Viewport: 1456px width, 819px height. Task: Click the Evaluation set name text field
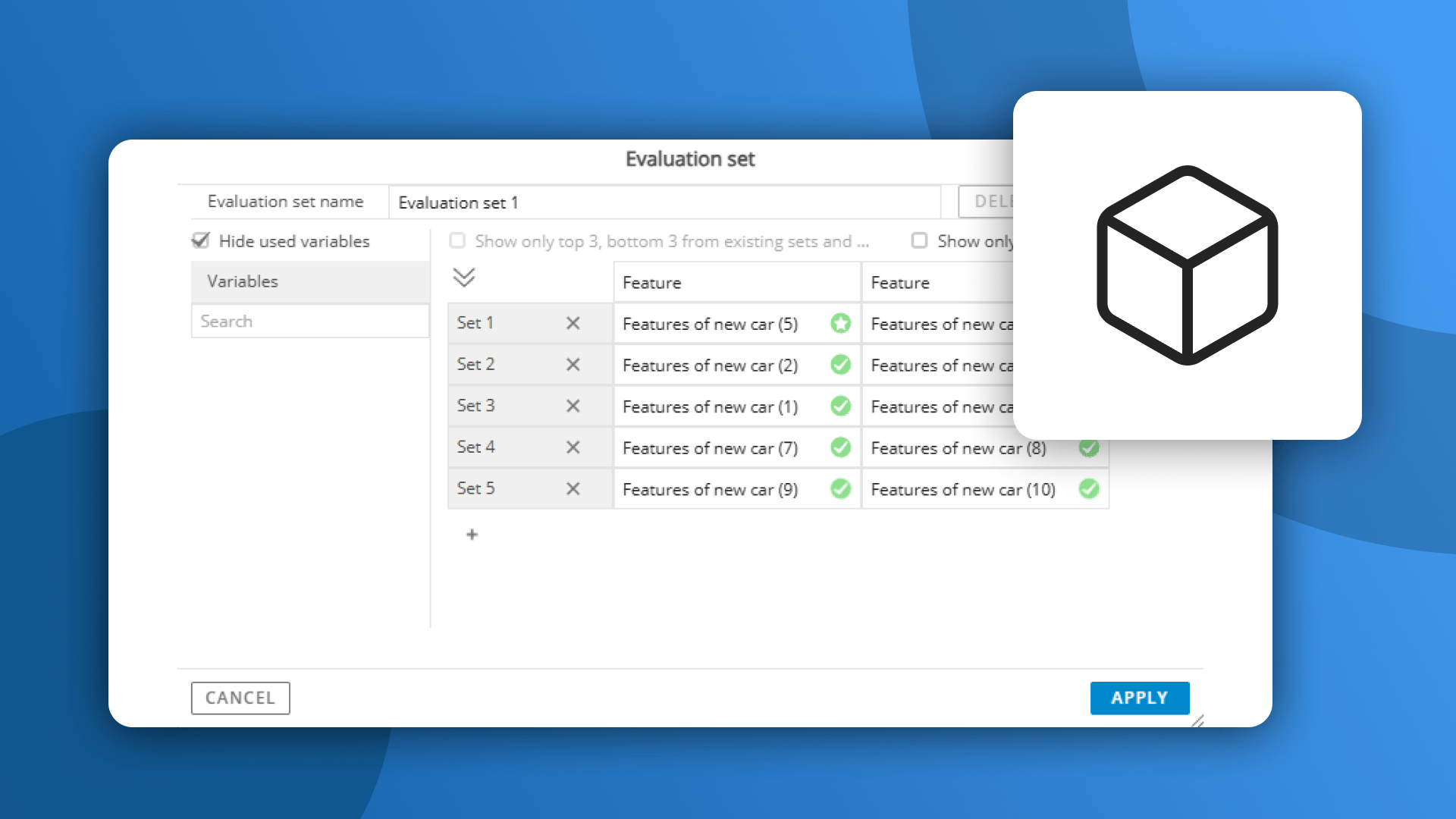[x=664, y=203]
